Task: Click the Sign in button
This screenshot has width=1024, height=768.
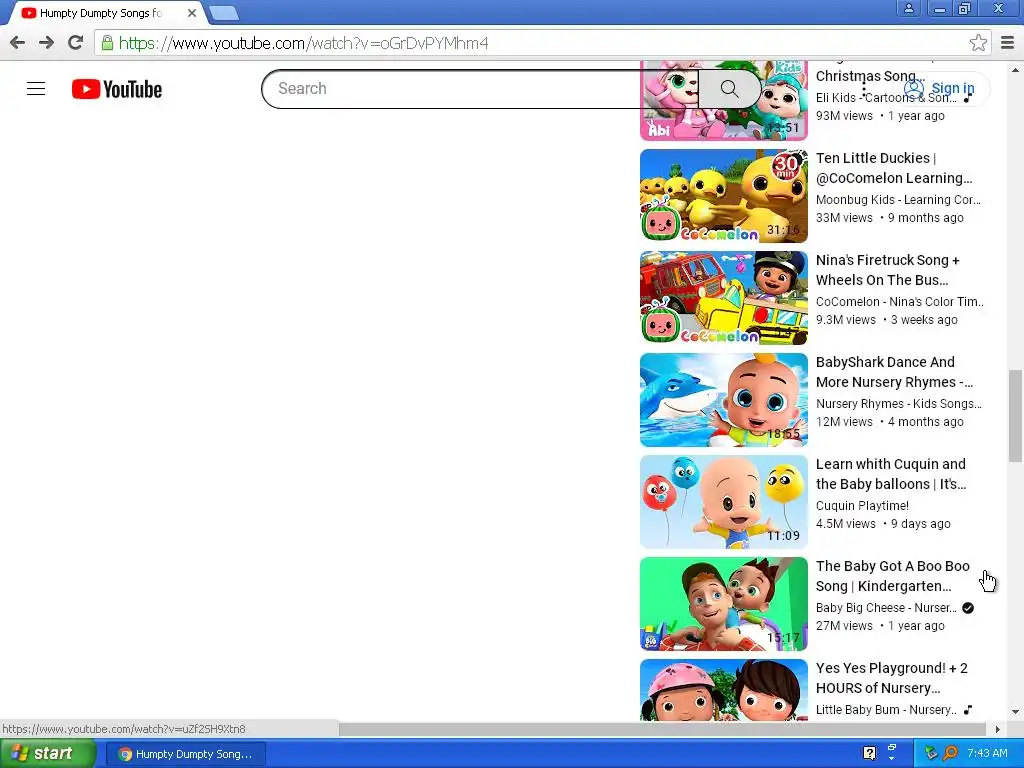Action: point(940,88)
